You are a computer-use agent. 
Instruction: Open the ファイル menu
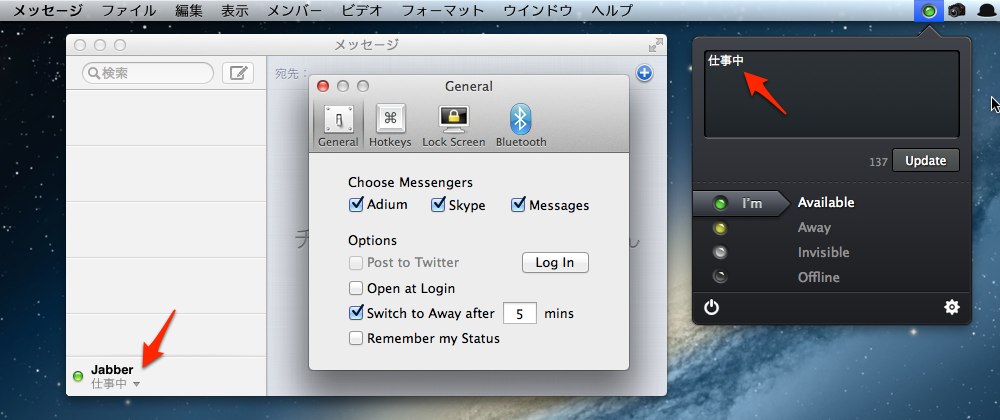[x=129, y=11]
